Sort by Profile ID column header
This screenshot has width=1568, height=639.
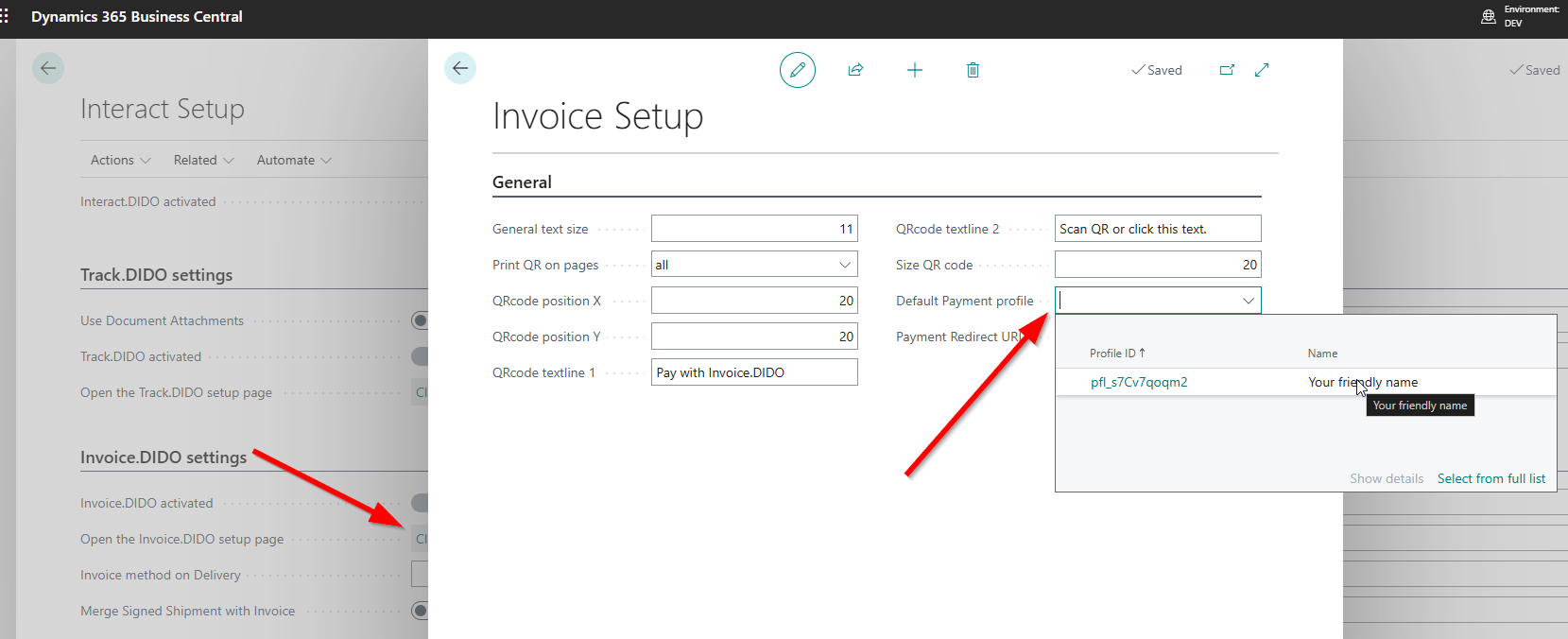click(x=1116, y=354)
